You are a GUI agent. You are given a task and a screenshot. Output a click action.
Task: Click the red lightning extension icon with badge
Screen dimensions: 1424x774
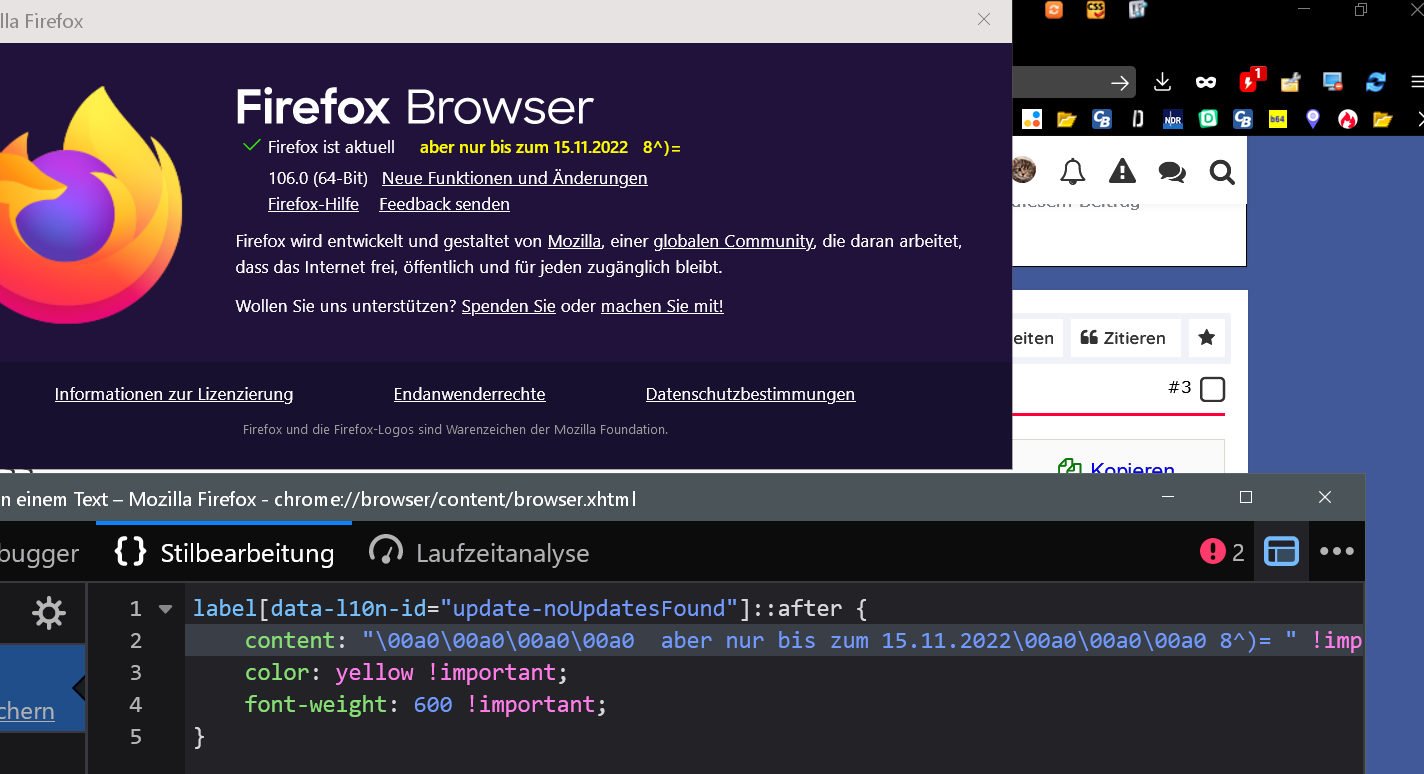tap(1251, 80)
